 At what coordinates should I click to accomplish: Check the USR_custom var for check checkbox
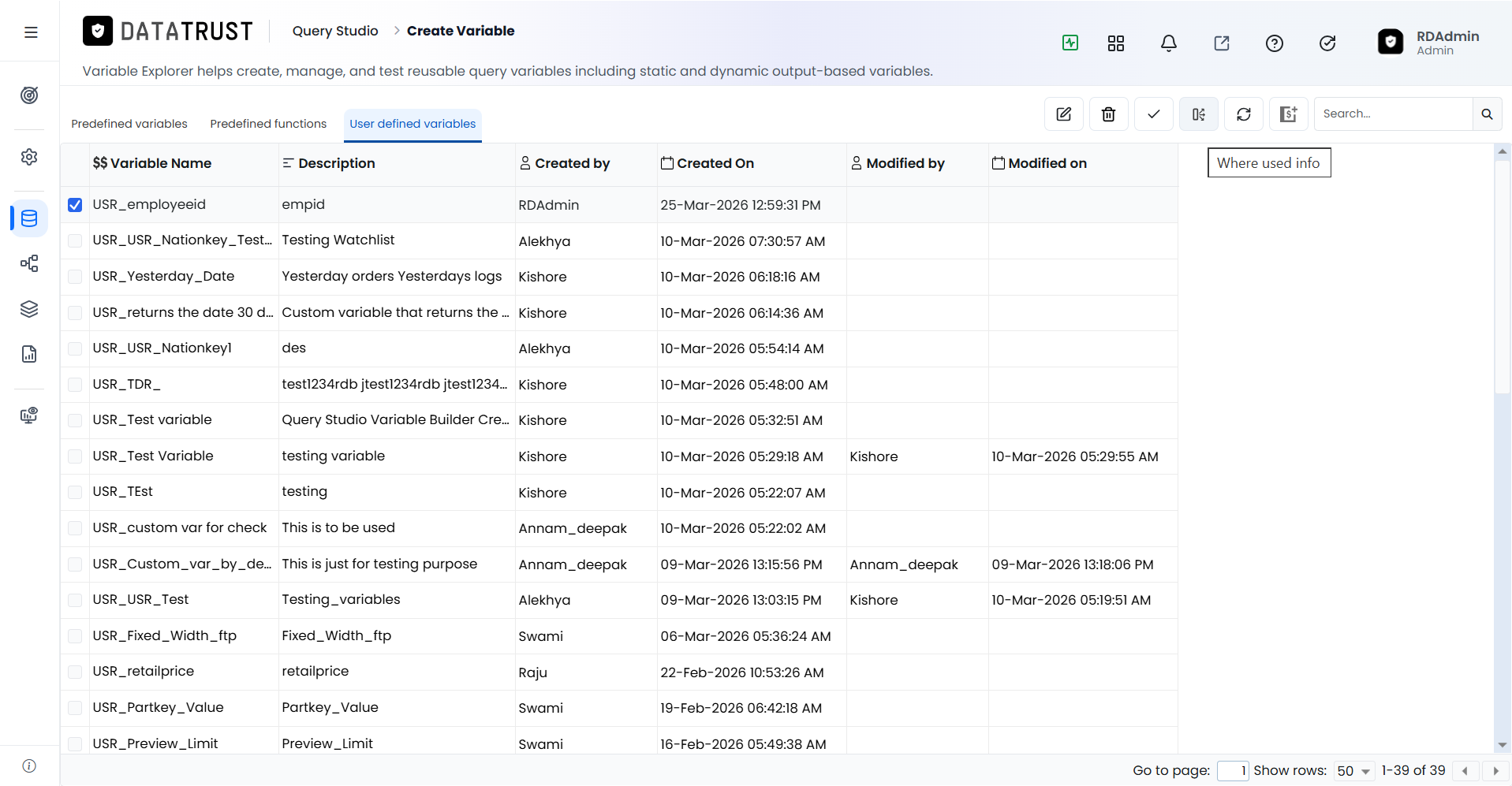tap(75, 528)
